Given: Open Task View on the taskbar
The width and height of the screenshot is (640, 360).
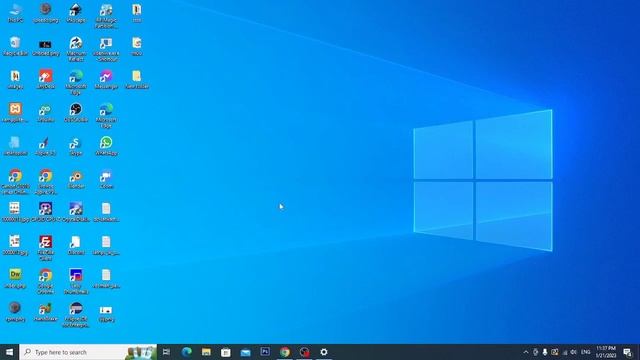Looking at the screenshot, I should pos(166,352).
